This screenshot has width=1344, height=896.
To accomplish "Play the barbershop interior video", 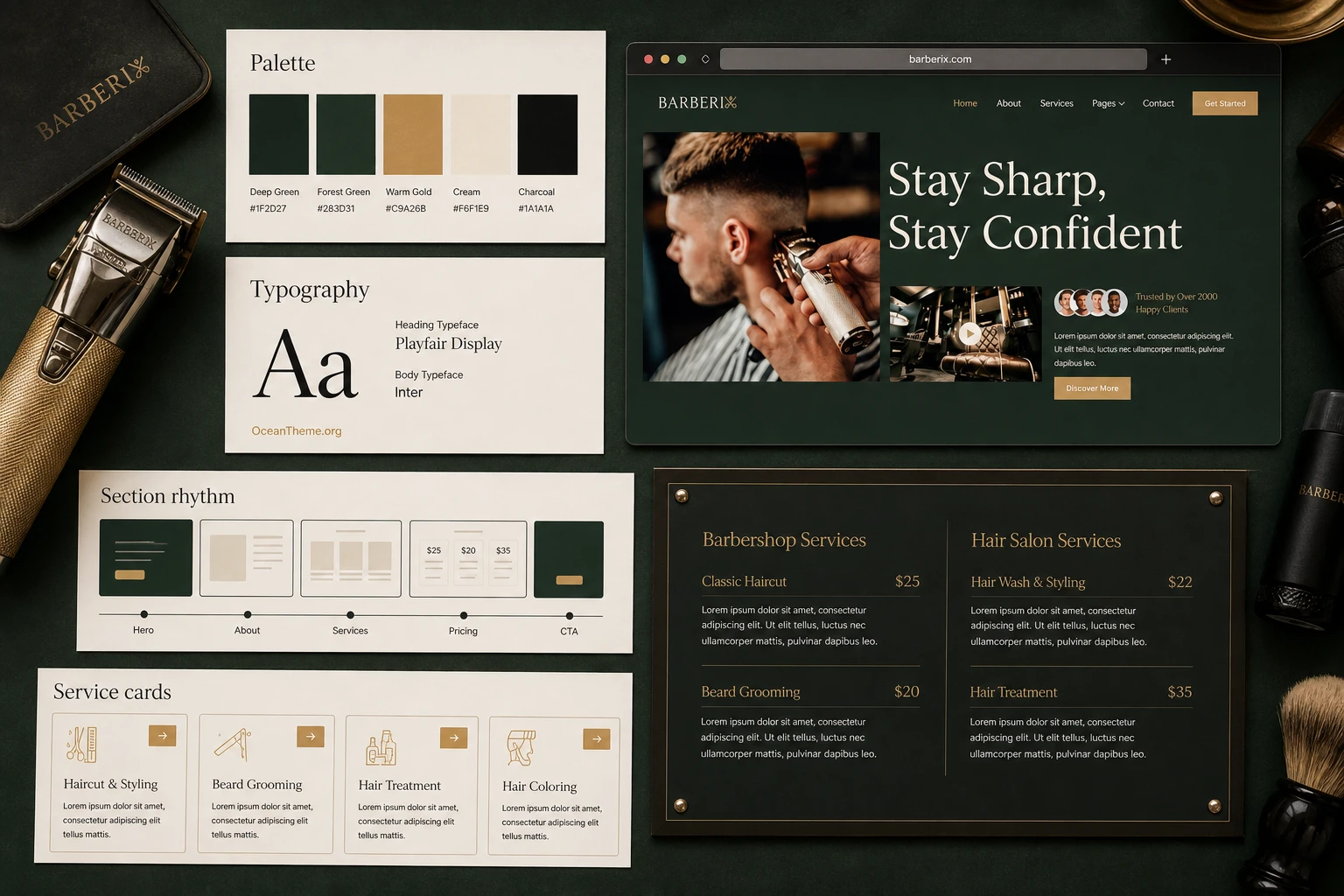I will (x=969, y=333).
